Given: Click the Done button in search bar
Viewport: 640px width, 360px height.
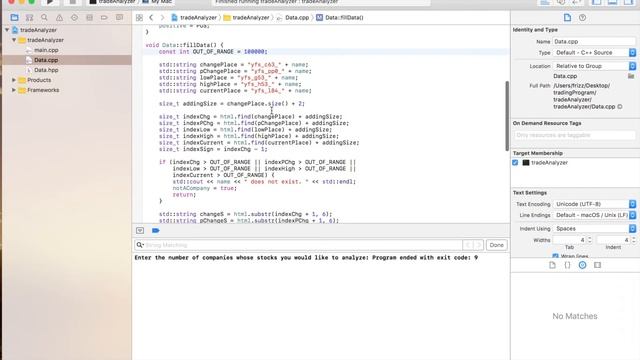Looking at the screenshot, I should pyautogui.click(x=496, y=245).
